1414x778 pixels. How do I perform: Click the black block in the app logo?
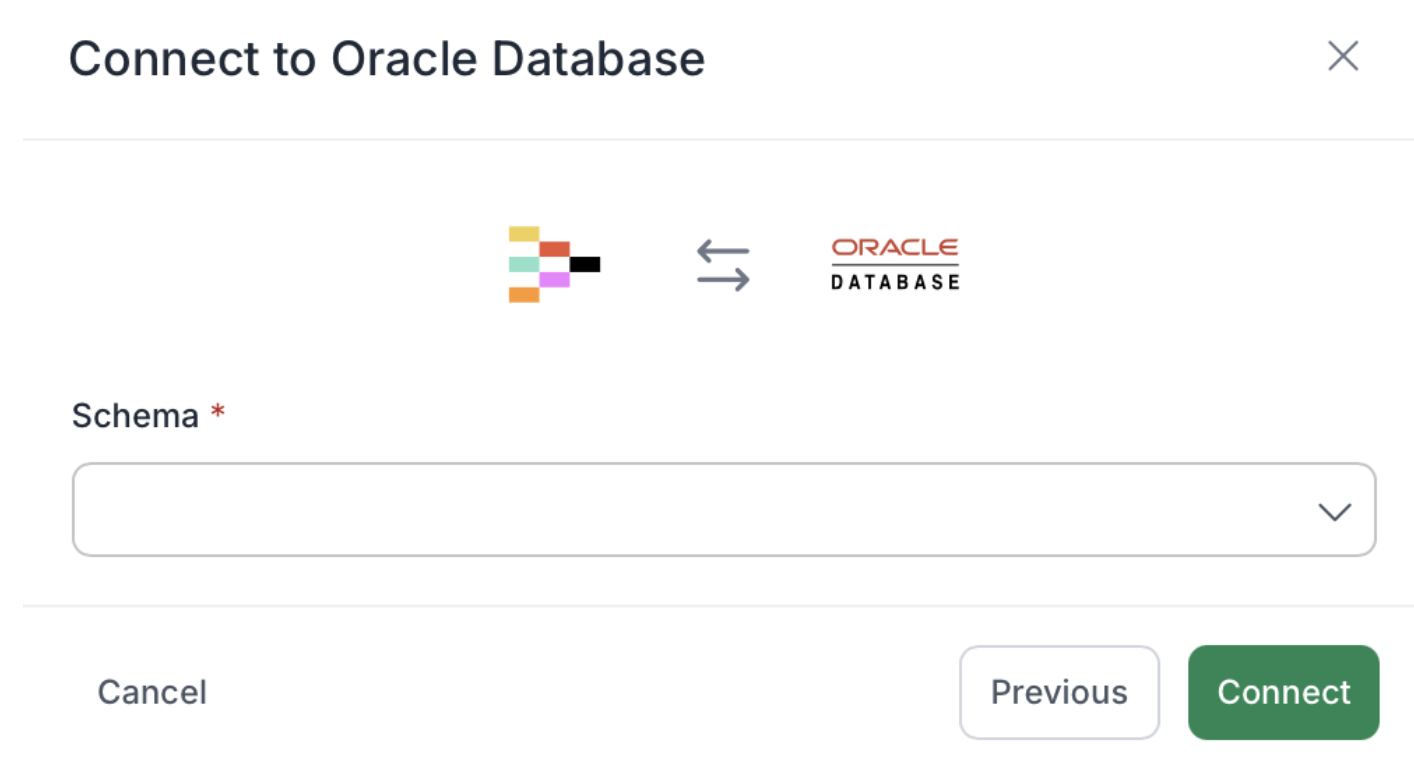tap(585, 264)
